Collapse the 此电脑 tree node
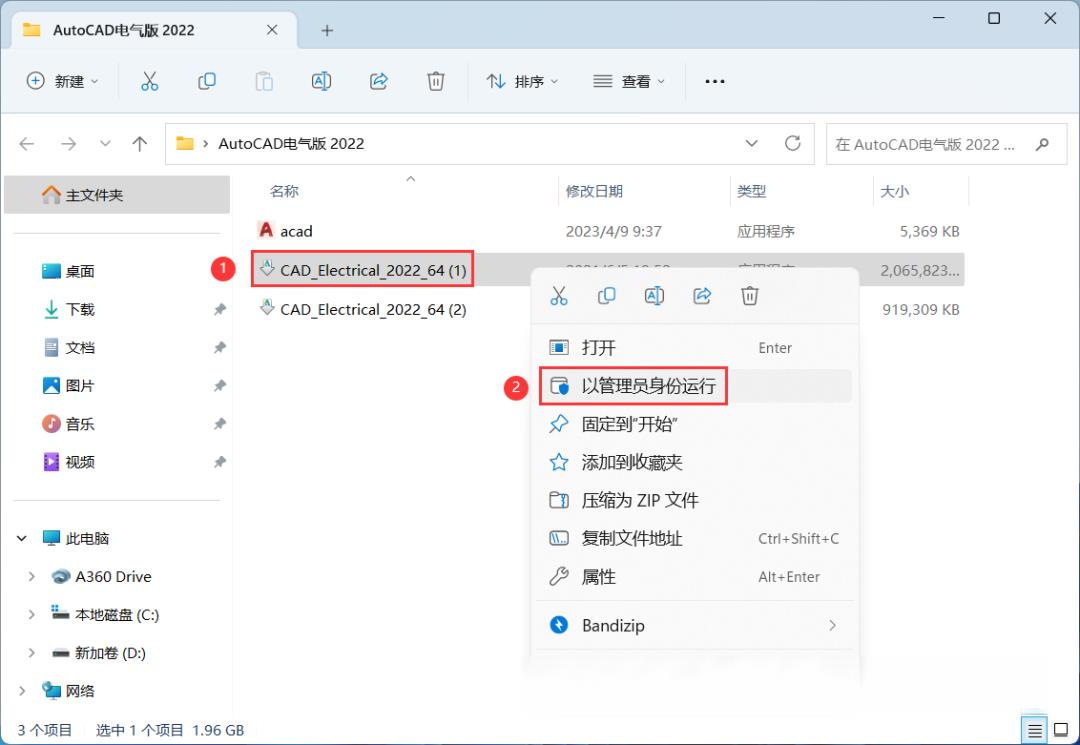The image size is (1080, 745). [x=22, y=538]
